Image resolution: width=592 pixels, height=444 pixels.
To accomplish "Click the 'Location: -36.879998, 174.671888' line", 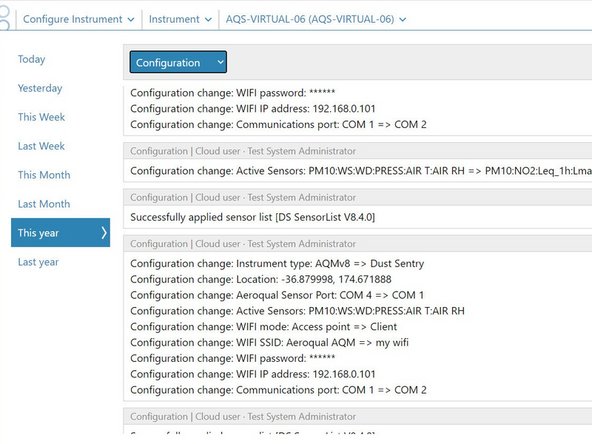I will (261, 279).
